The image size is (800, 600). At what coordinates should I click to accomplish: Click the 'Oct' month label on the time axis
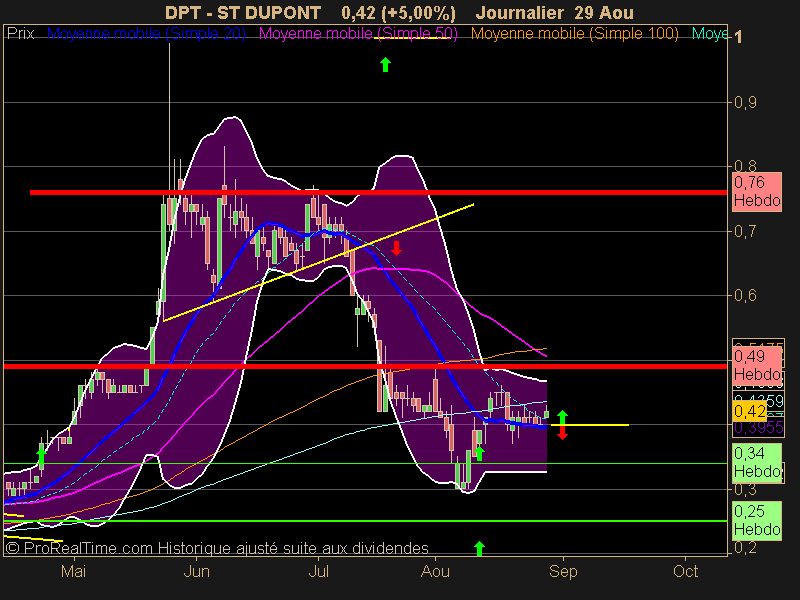tap(685, 571)
